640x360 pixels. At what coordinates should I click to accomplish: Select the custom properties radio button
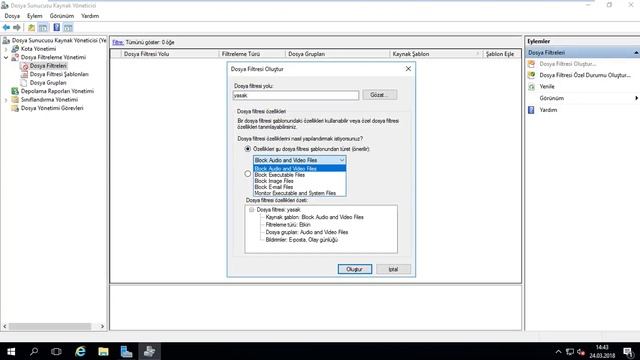point(248,174)
